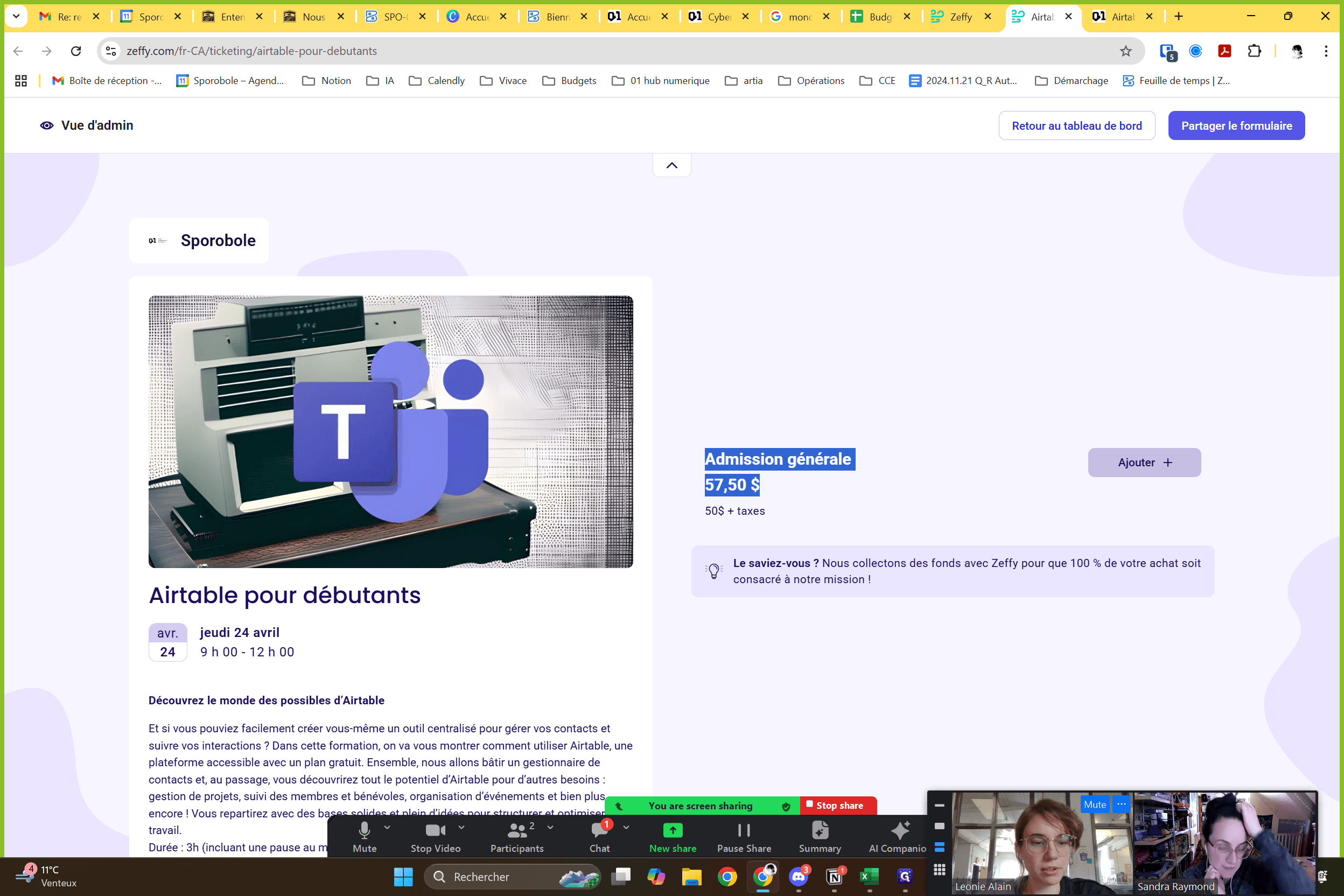
Task: Expand the Chat options arrow
Action: [626, 827]
